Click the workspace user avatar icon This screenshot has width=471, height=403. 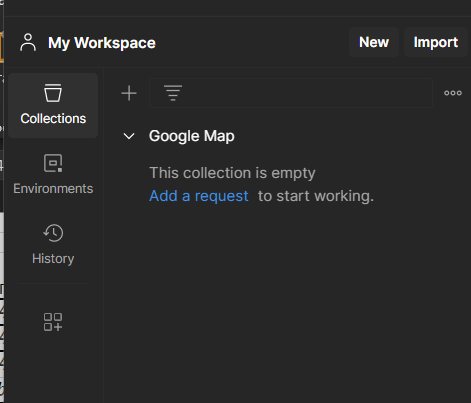click(28, 42)
